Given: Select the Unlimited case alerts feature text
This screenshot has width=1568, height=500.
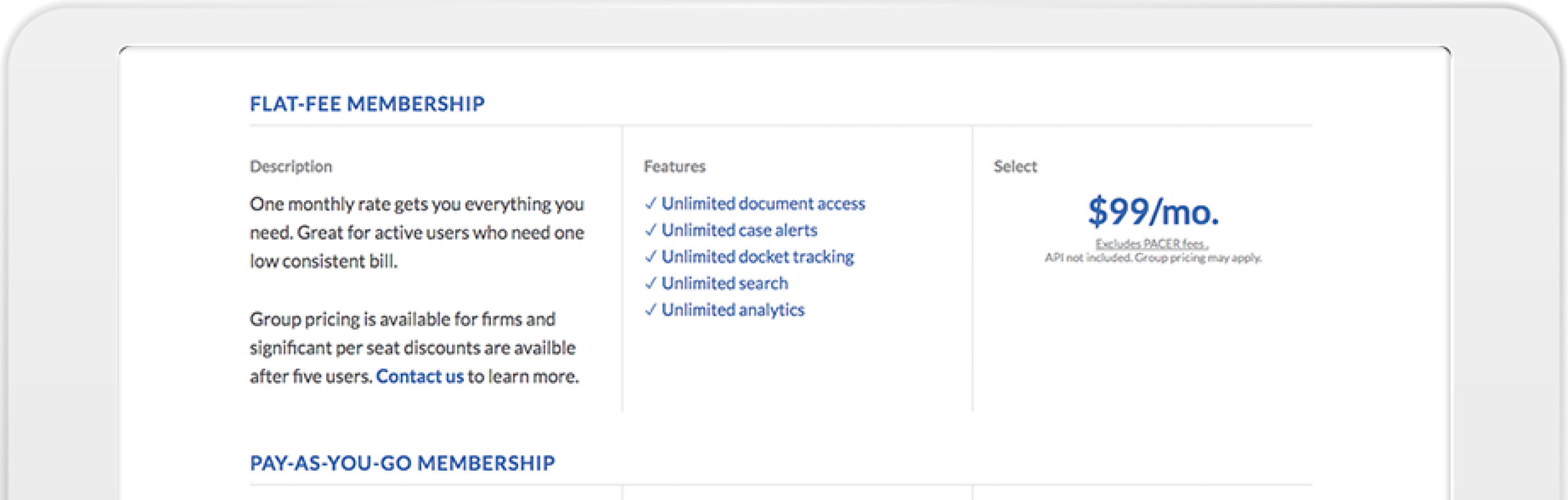Looking at the screenshot, I should click(739, 230).
